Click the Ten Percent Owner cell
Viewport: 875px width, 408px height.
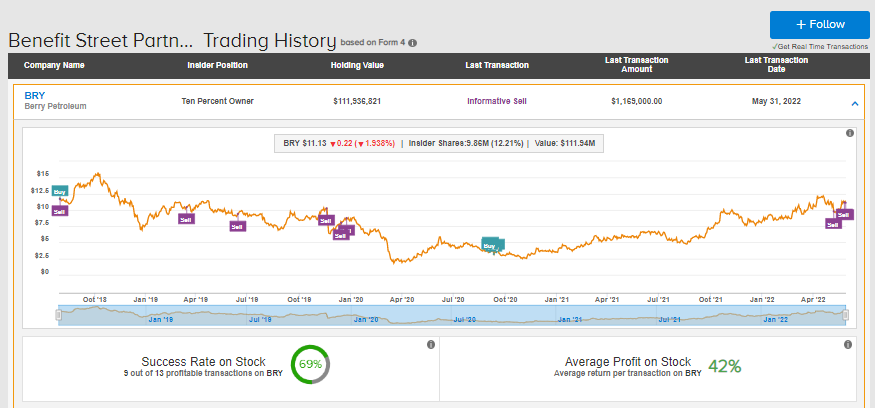218,102
